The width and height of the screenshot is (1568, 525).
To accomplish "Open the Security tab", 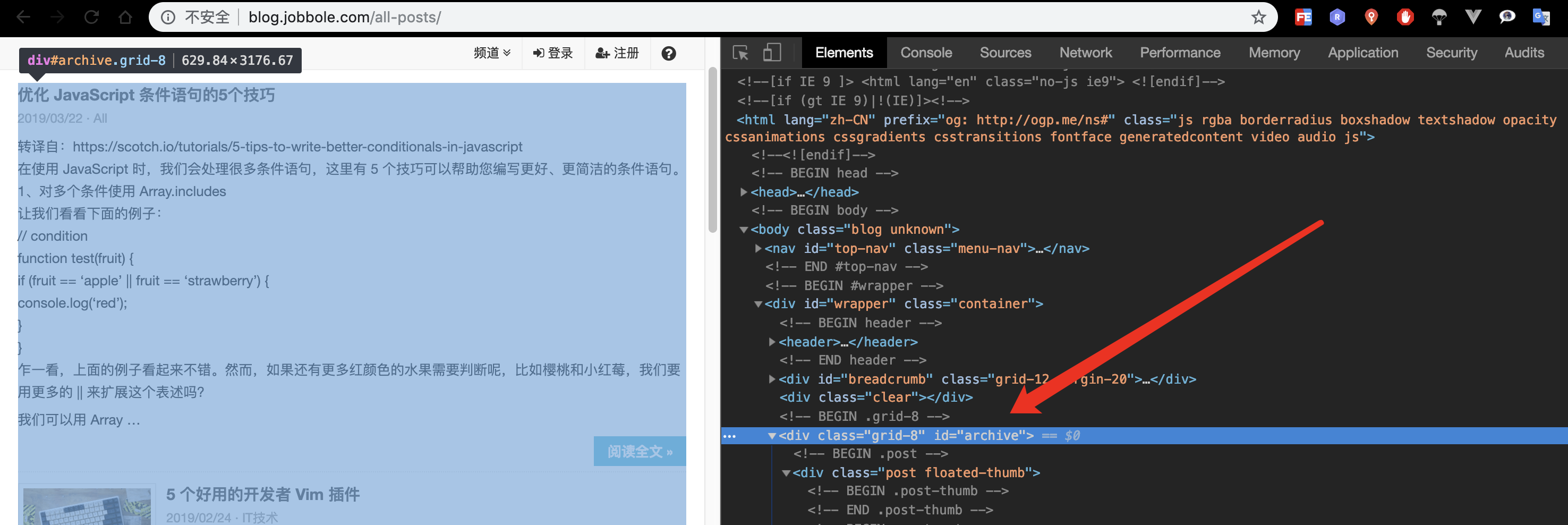I will click(1451, 53).
